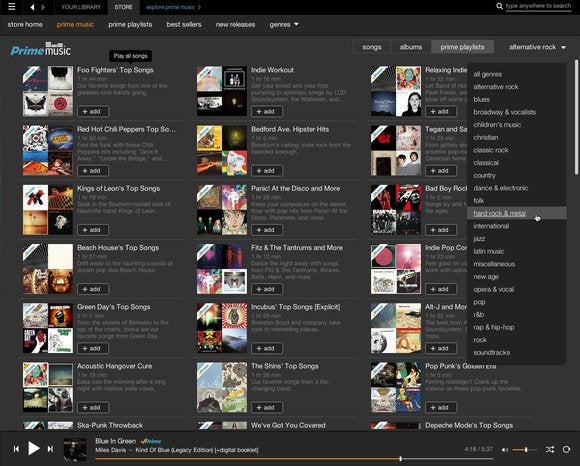Open the prime music section
The height and width of the screenshot is (466, 580).
tap(75, 24)
